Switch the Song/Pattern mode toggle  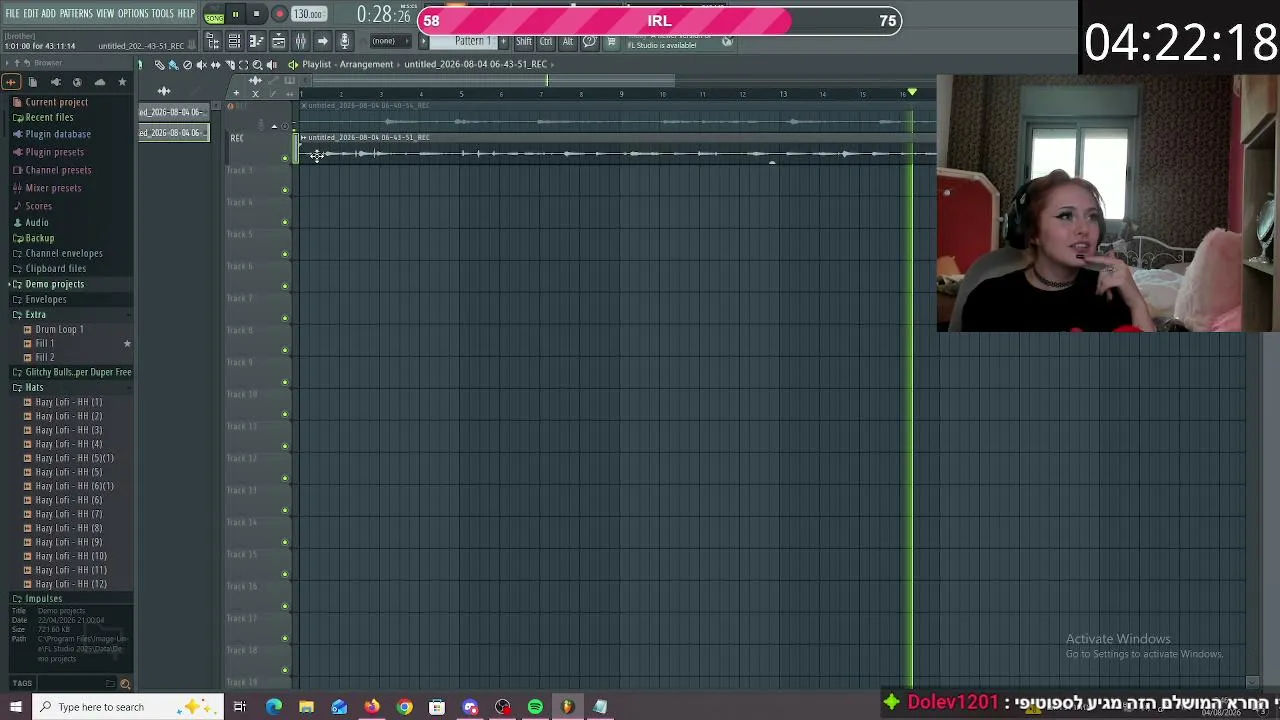214,15
